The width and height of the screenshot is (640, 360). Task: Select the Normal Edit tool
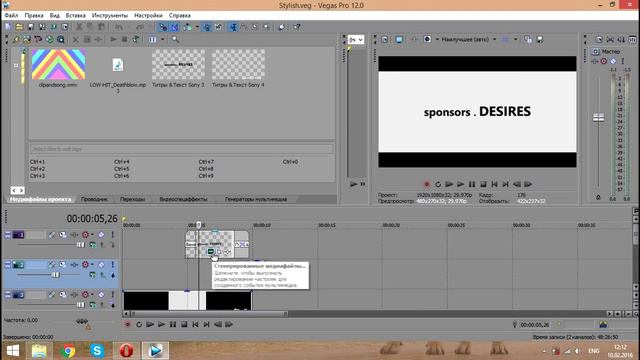[233, 27]
